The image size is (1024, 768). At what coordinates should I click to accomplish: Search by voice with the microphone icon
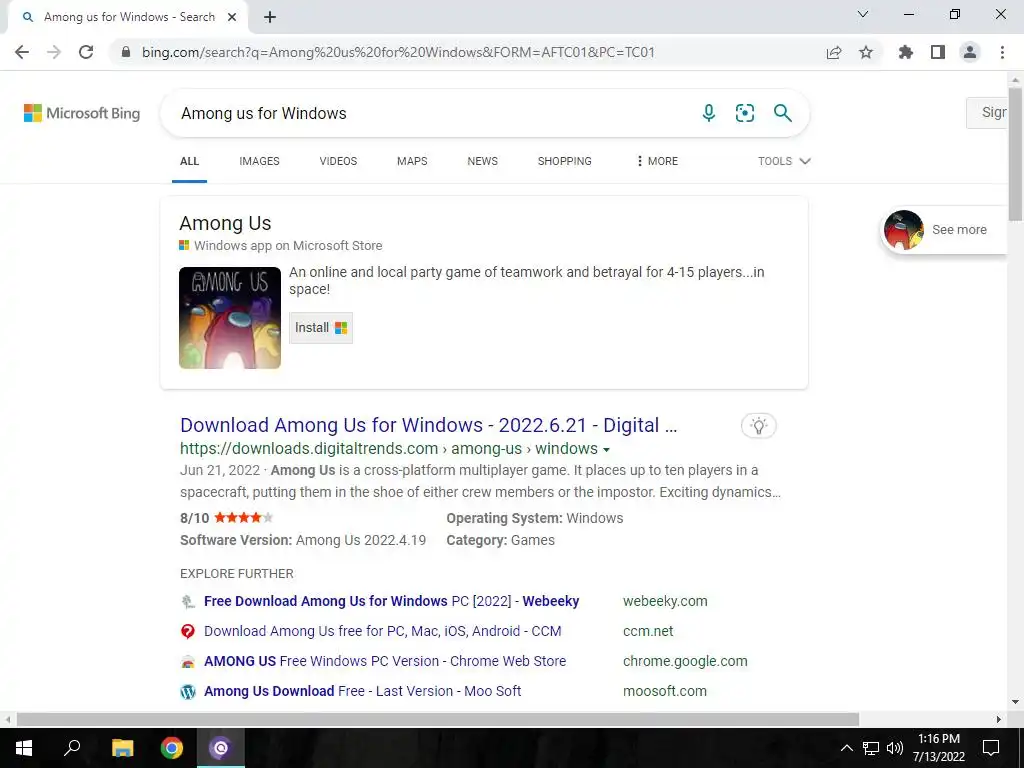tap(709, 113)
